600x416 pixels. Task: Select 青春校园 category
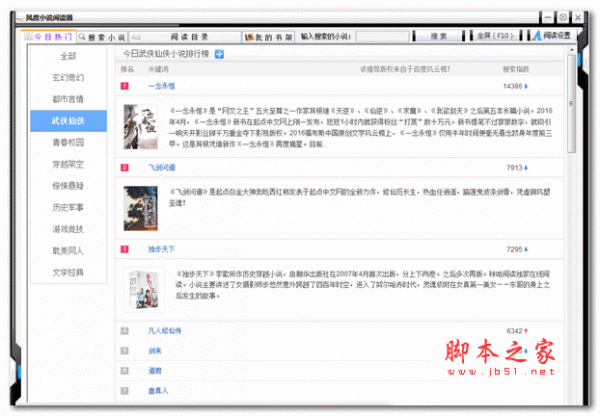point(68,143)
